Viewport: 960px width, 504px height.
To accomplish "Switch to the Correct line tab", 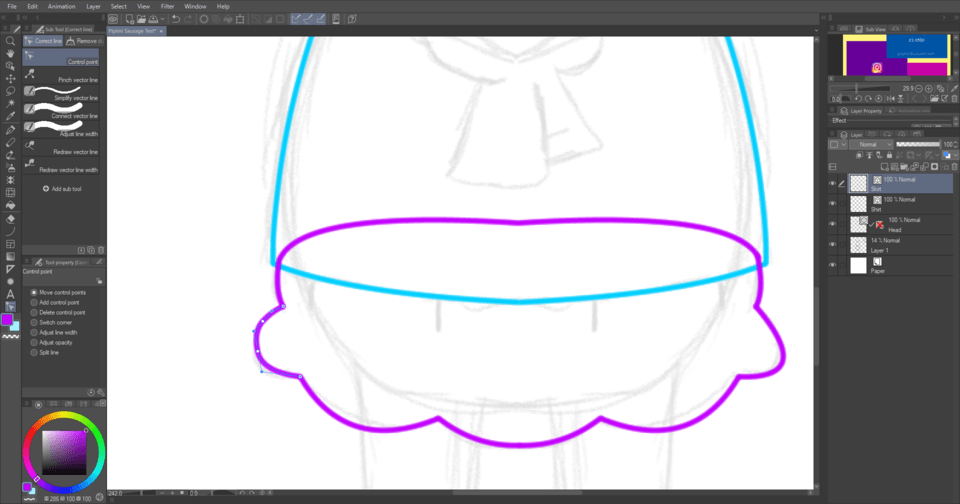I will pos(46,41).
